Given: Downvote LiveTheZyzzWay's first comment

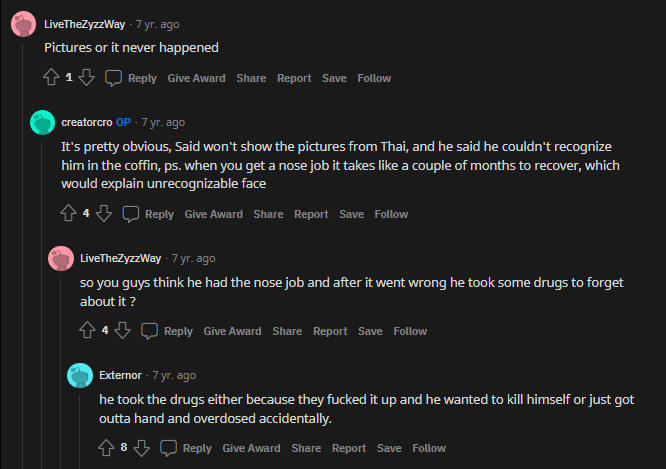Looking at the screenshot, I should point(87,77).
